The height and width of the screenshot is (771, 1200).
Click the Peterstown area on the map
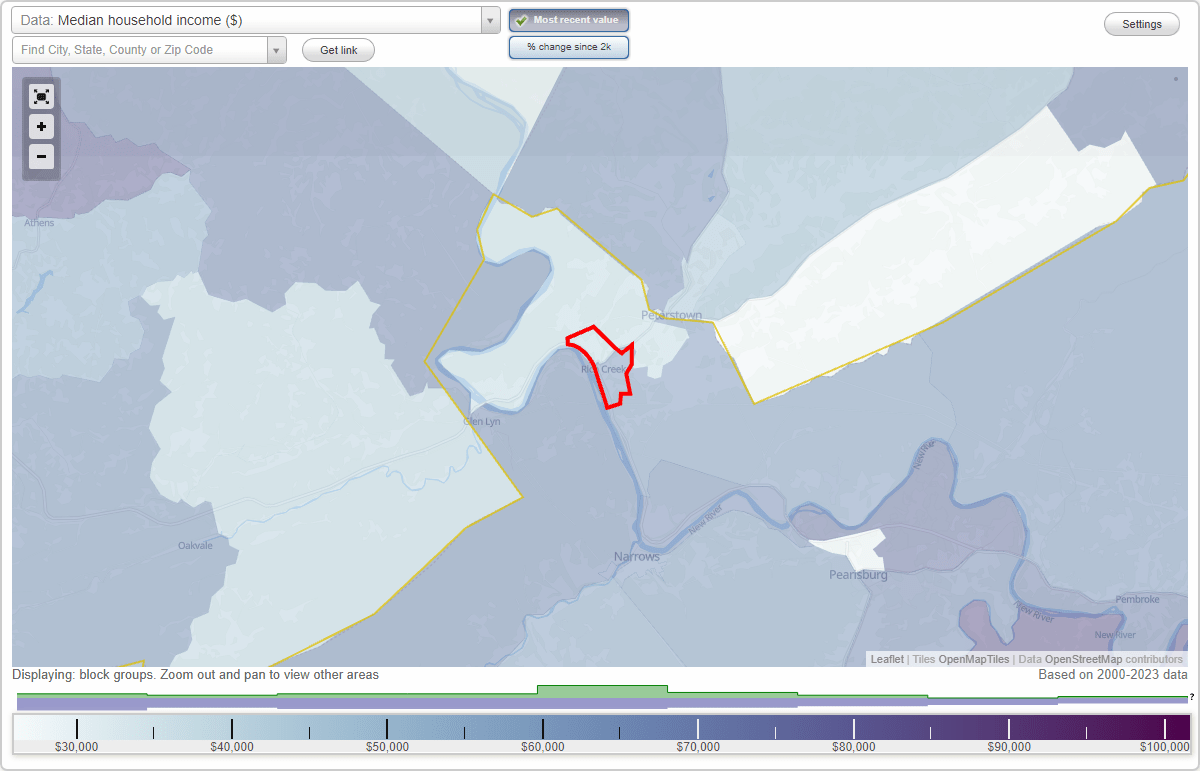coord(672,314)
